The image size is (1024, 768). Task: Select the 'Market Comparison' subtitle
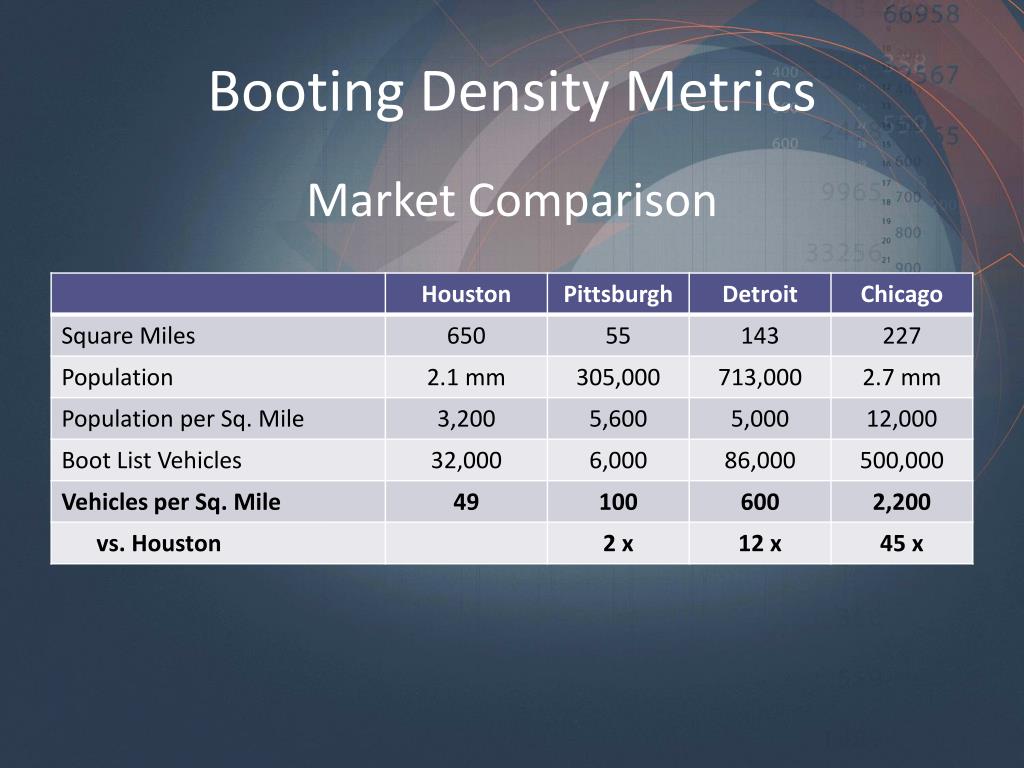click(x=512, y=200)
